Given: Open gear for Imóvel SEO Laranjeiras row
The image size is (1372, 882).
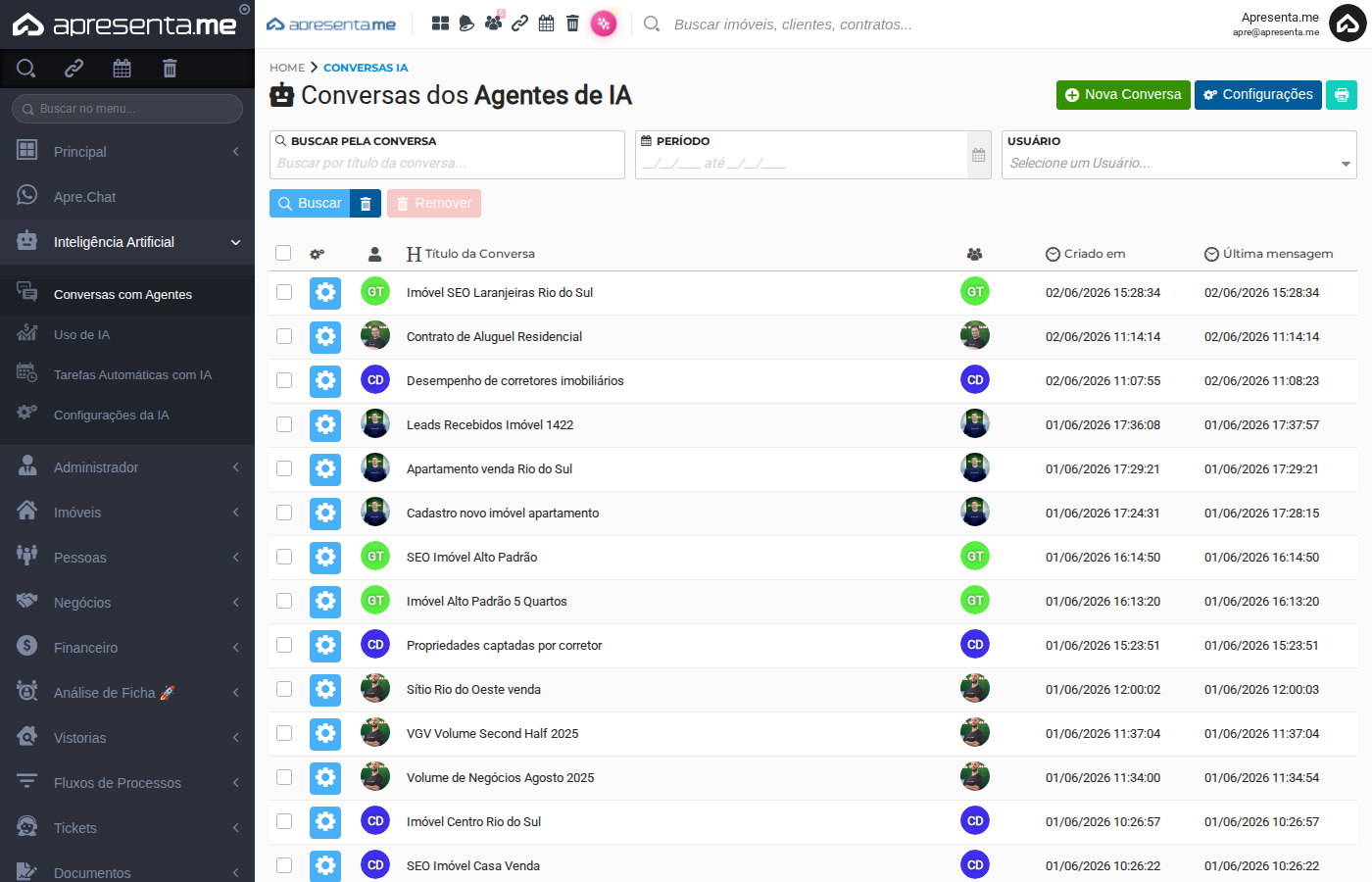Looking at the screenshot, I should click(x=325, y=293).
